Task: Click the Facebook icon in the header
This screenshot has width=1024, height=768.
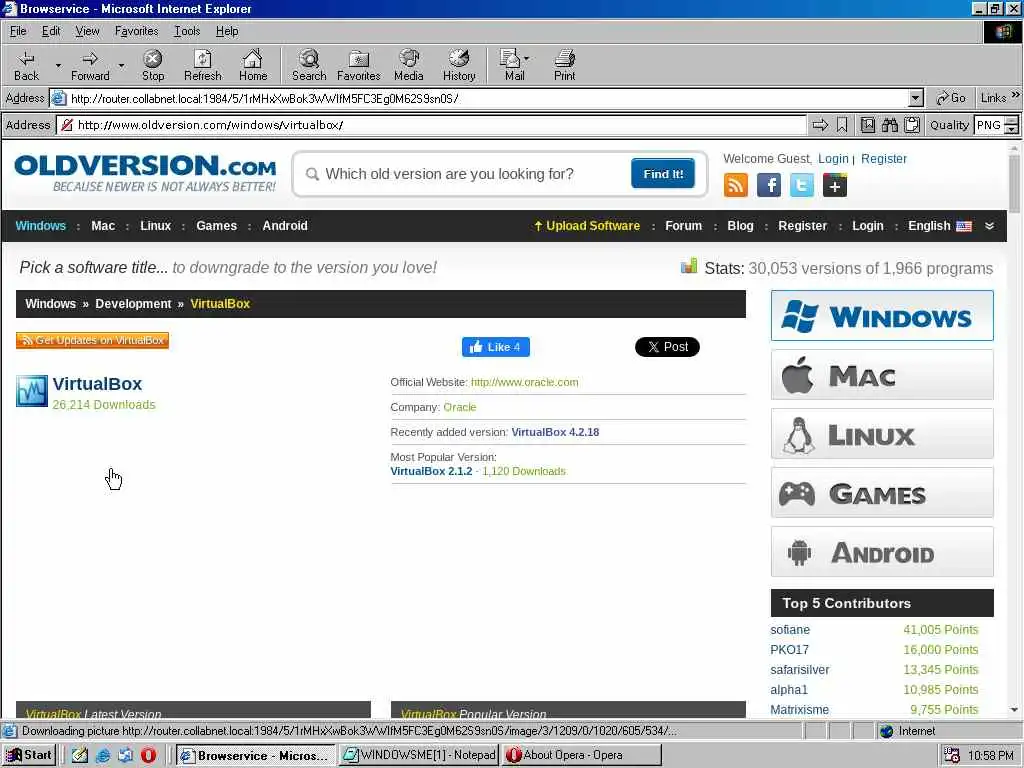Action: point(769,185)
